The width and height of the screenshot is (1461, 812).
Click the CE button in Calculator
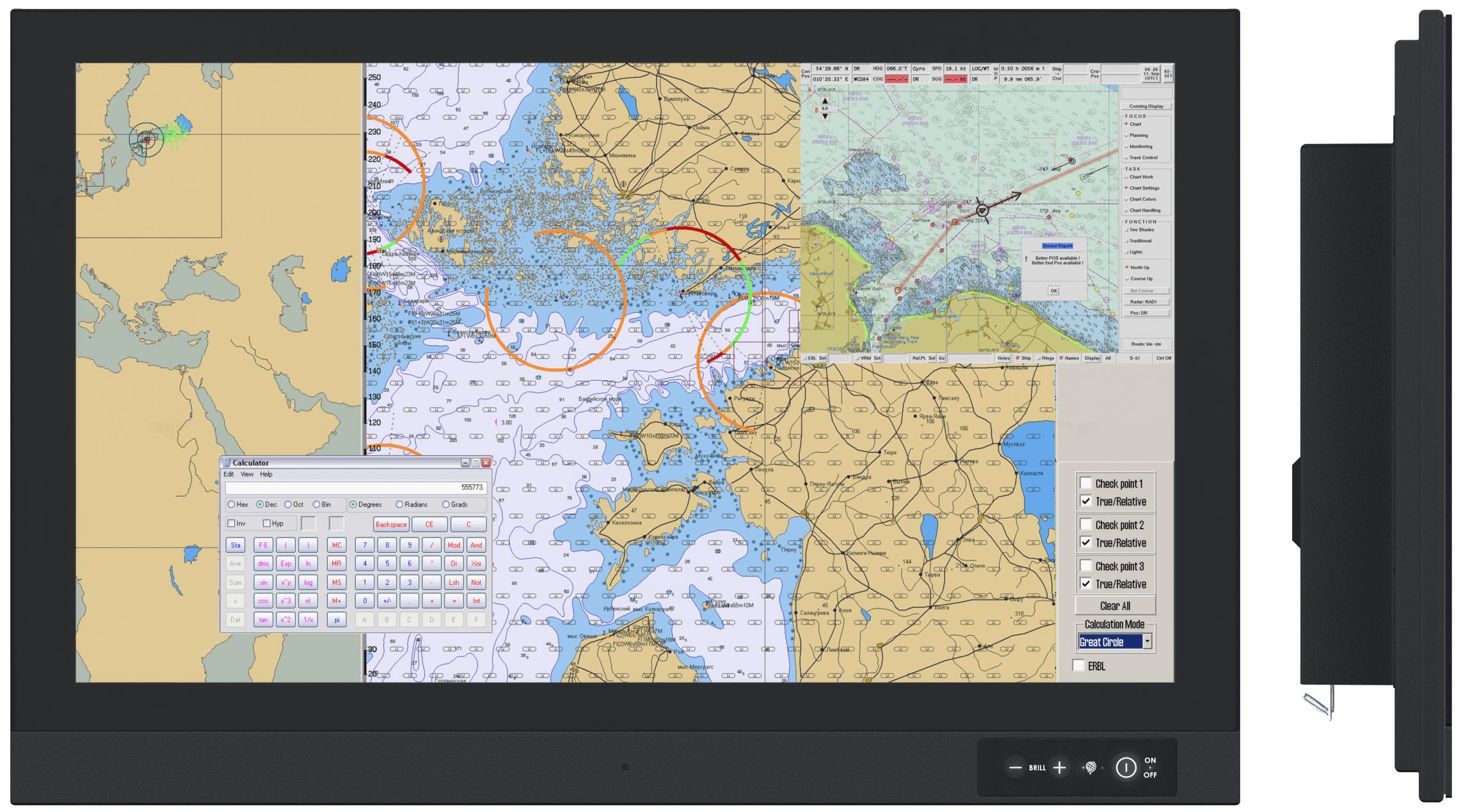pos(429,524)
